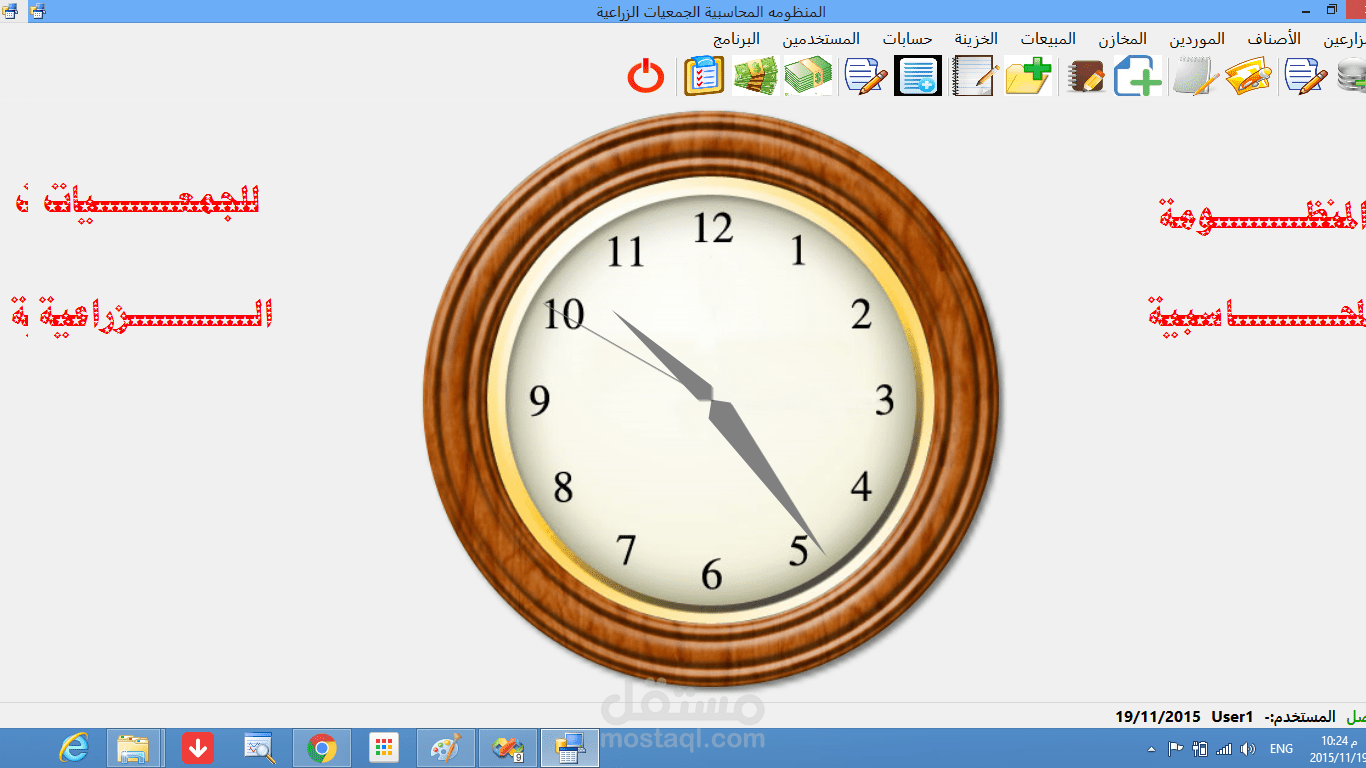Open the gray notepad with pencil icon
This screenshot has height=768, width=1366.
(x=1196, y=76)
